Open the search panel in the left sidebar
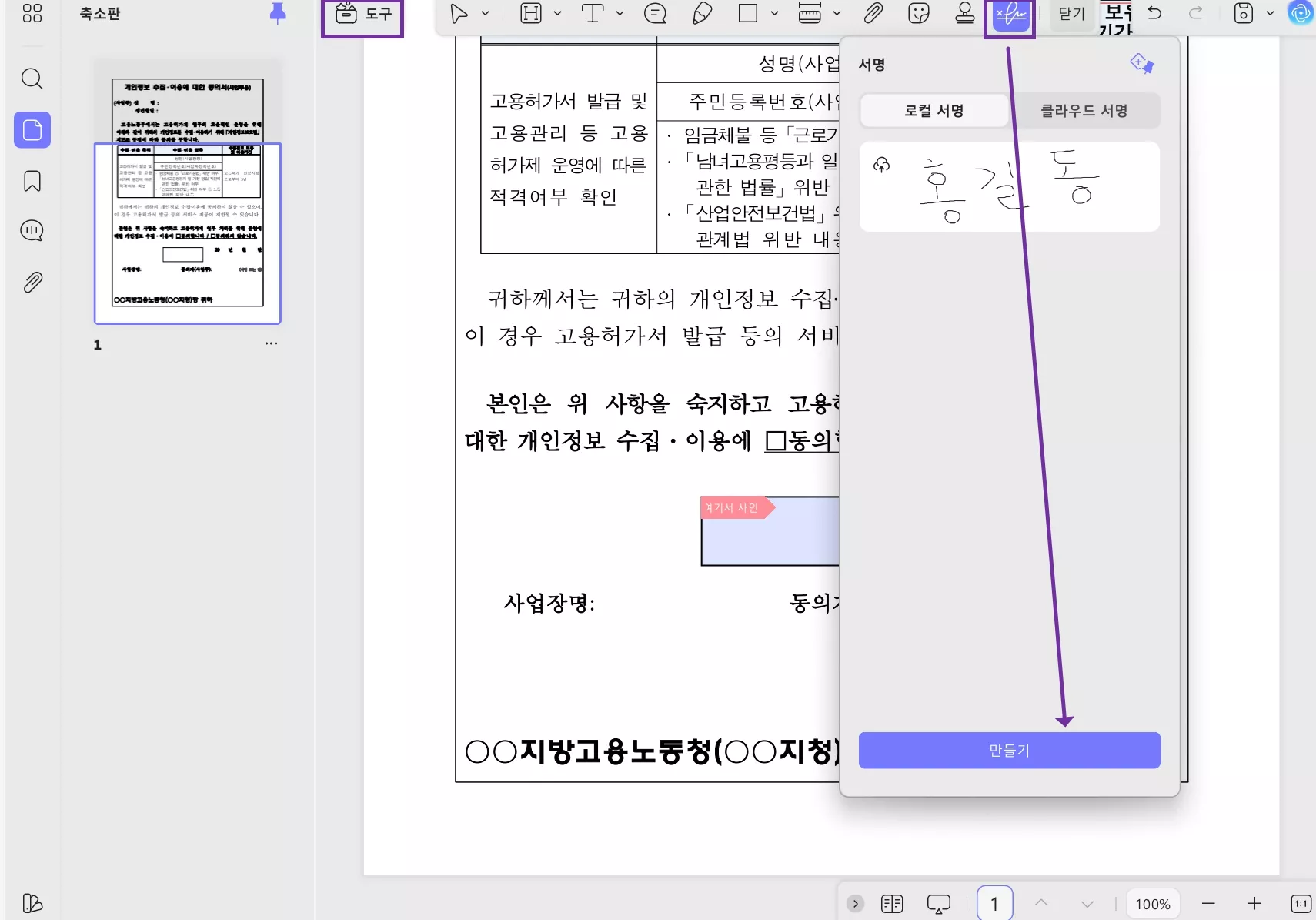The image size is (1316, 920). 32,79
